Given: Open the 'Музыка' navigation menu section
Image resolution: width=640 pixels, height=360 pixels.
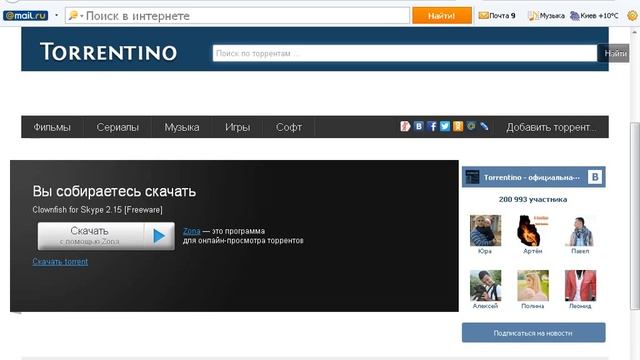Looking at the screenshot, I should click(182, 127).
